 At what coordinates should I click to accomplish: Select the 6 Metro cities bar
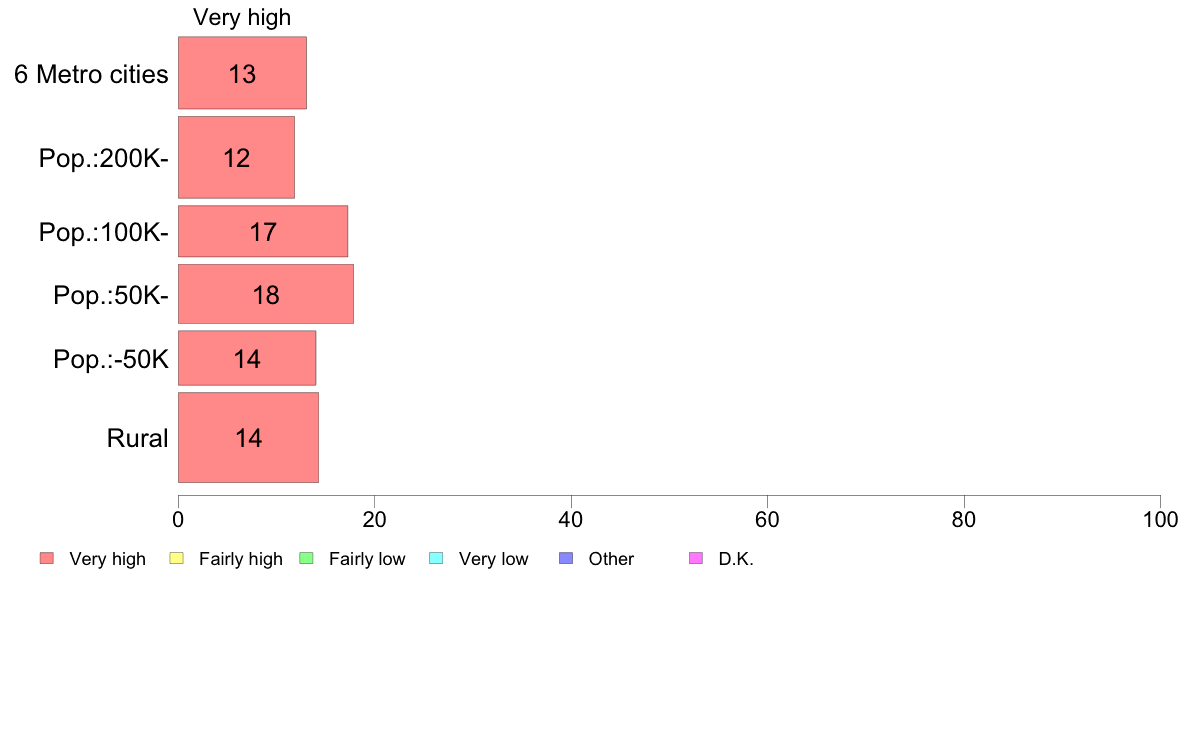242,73
